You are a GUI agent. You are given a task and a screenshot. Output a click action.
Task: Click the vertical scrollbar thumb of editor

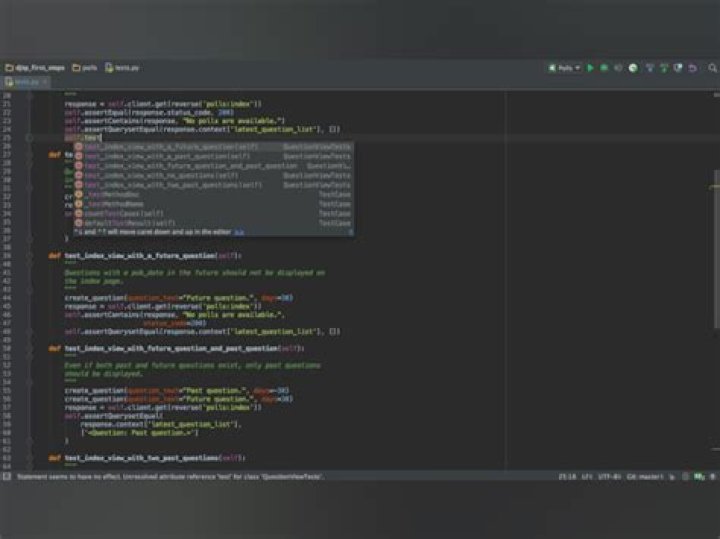pyautogui.click(x=716, y=249)
